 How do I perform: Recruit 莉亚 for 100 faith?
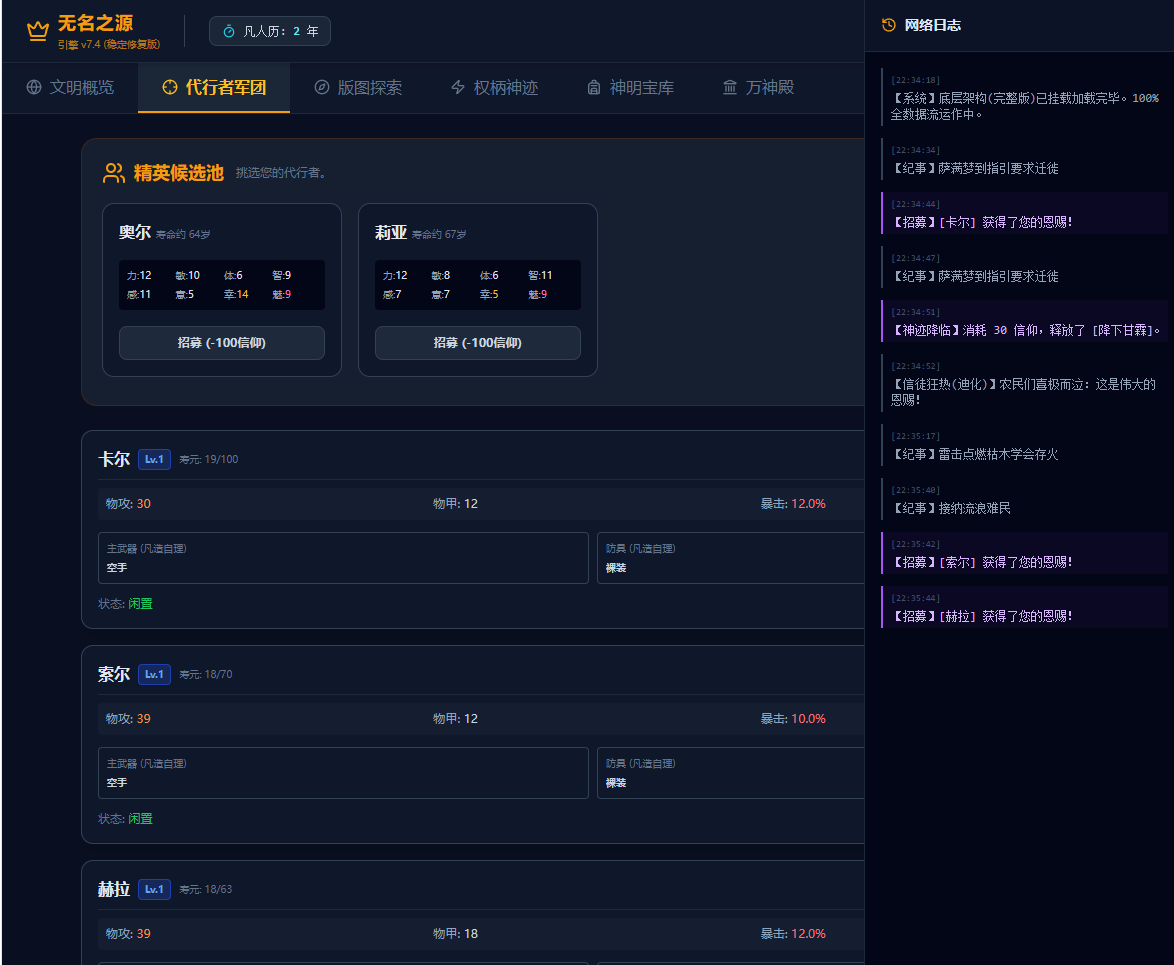(x=478, y=343)
